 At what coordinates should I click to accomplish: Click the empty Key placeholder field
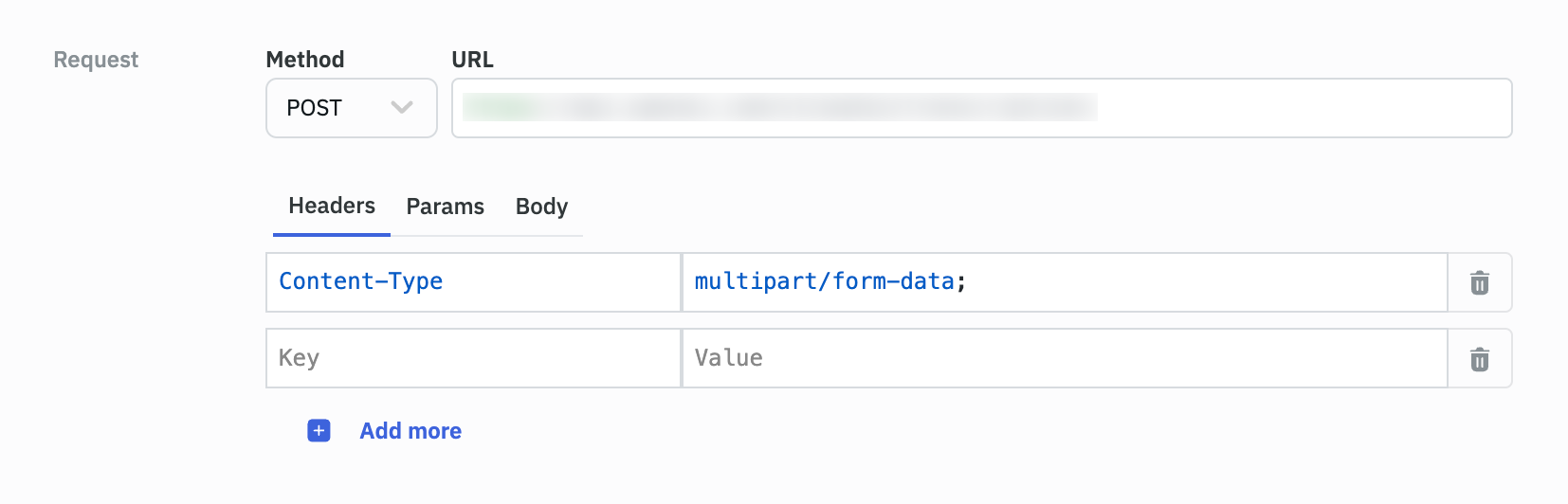pyautogui.click(x=472, y=358)
